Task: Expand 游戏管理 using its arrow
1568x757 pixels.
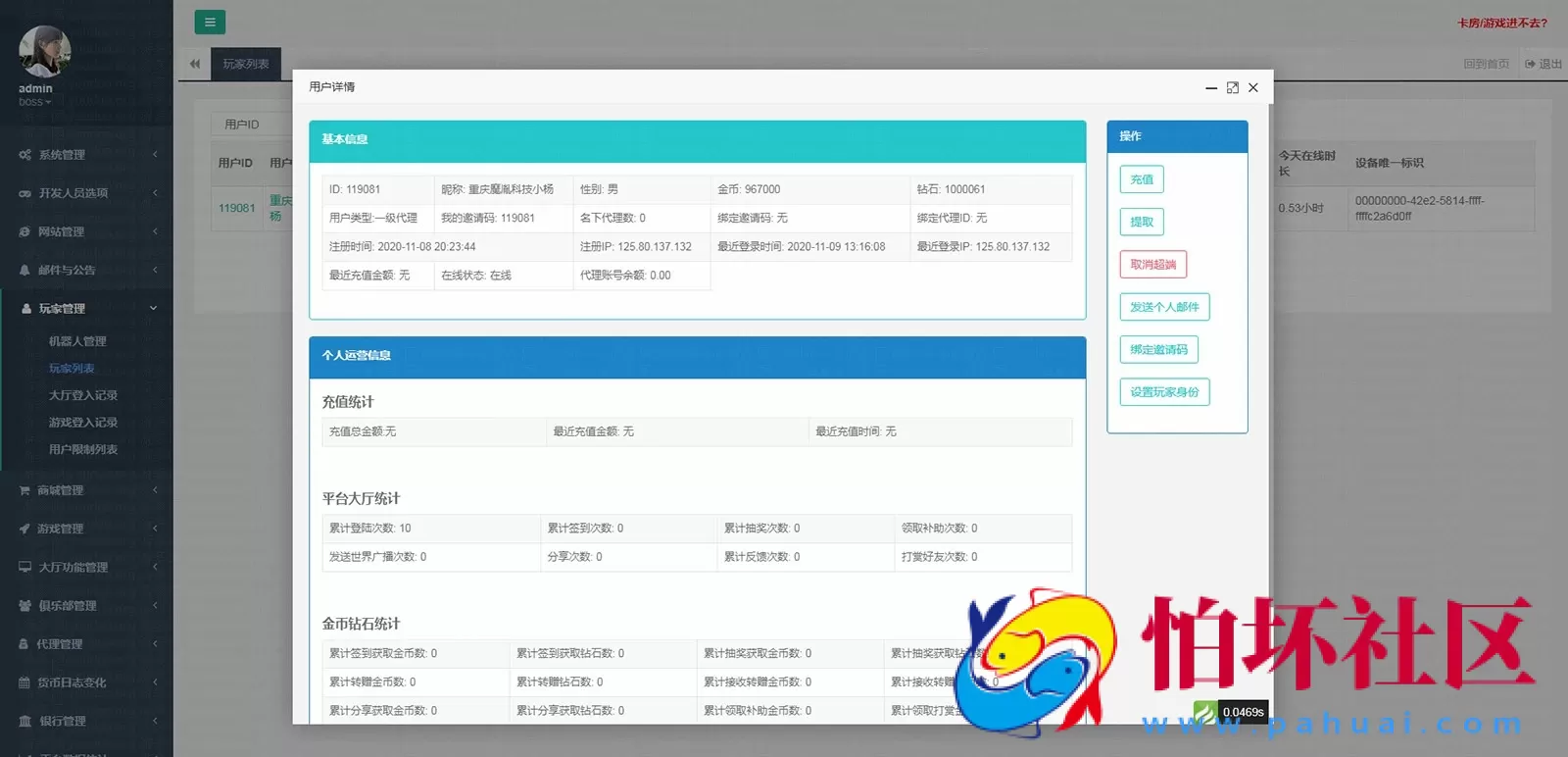Action: pos(155,529)
